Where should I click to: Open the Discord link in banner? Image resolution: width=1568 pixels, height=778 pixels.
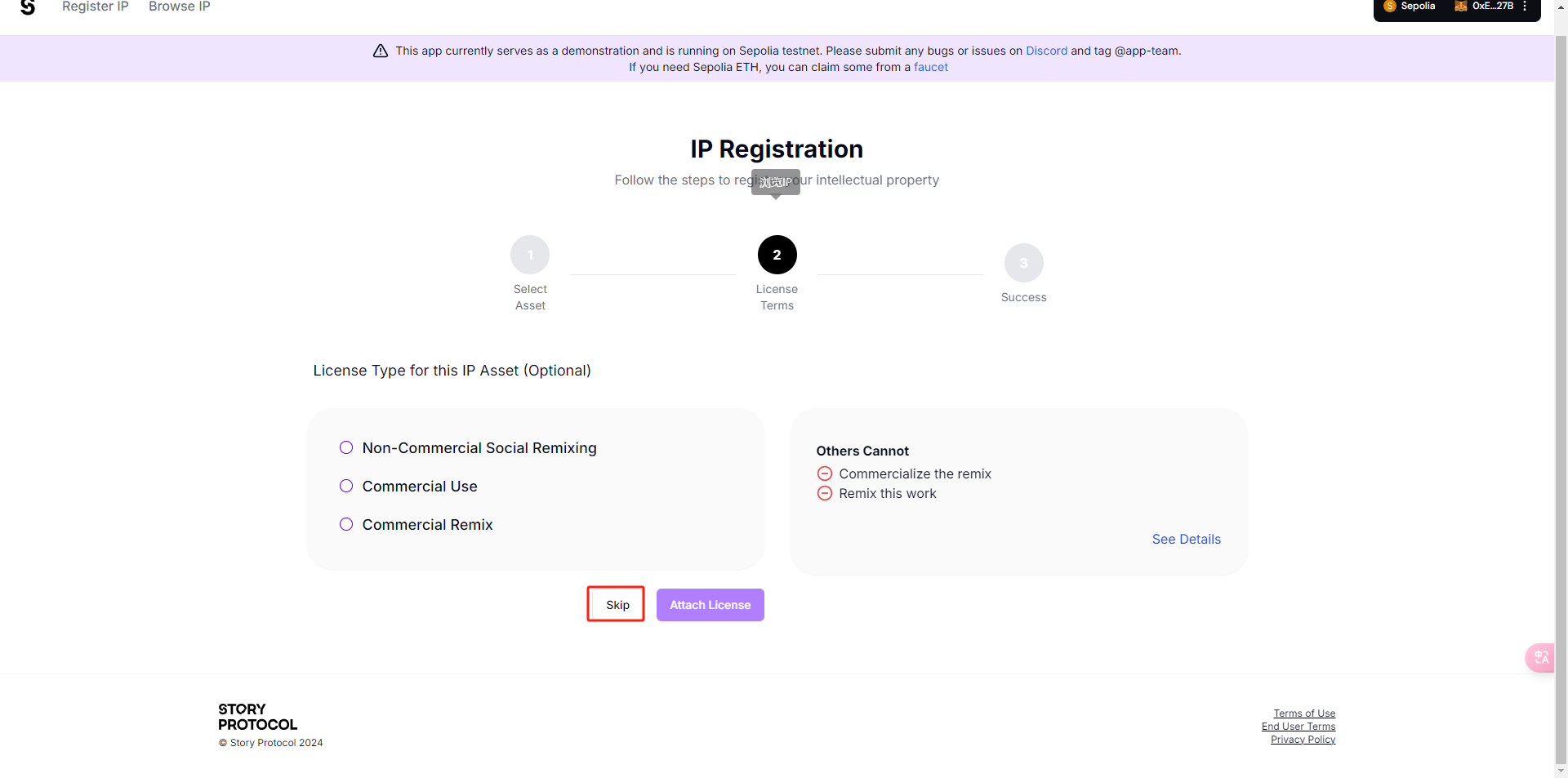1046,51
